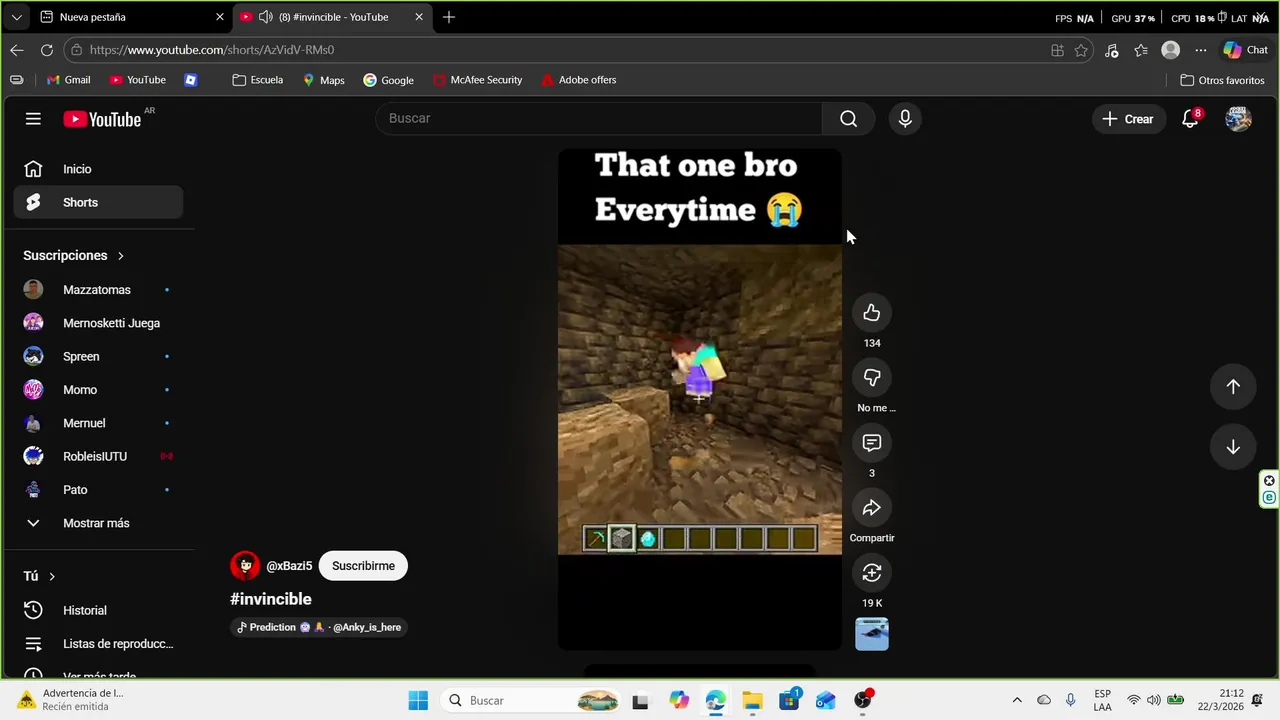
Task: Click the search magnifier button
Action: (x=848, y=119)
